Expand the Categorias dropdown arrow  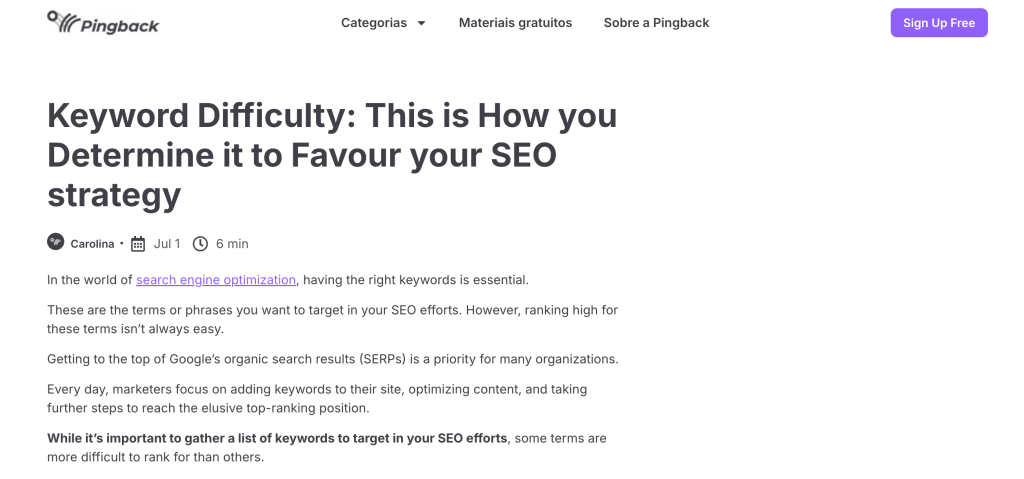pos(421,23)
